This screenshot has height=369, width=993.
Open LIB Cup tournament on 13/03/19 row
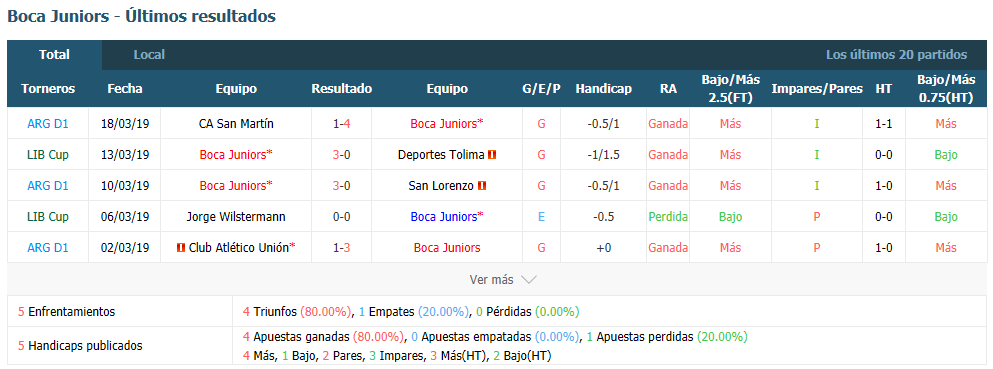pos(48,154)
